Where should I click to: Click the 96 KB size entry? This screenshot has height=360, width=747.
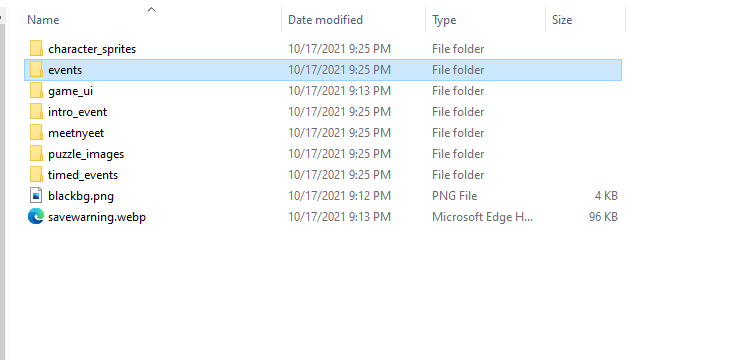[x=603, y=217]
